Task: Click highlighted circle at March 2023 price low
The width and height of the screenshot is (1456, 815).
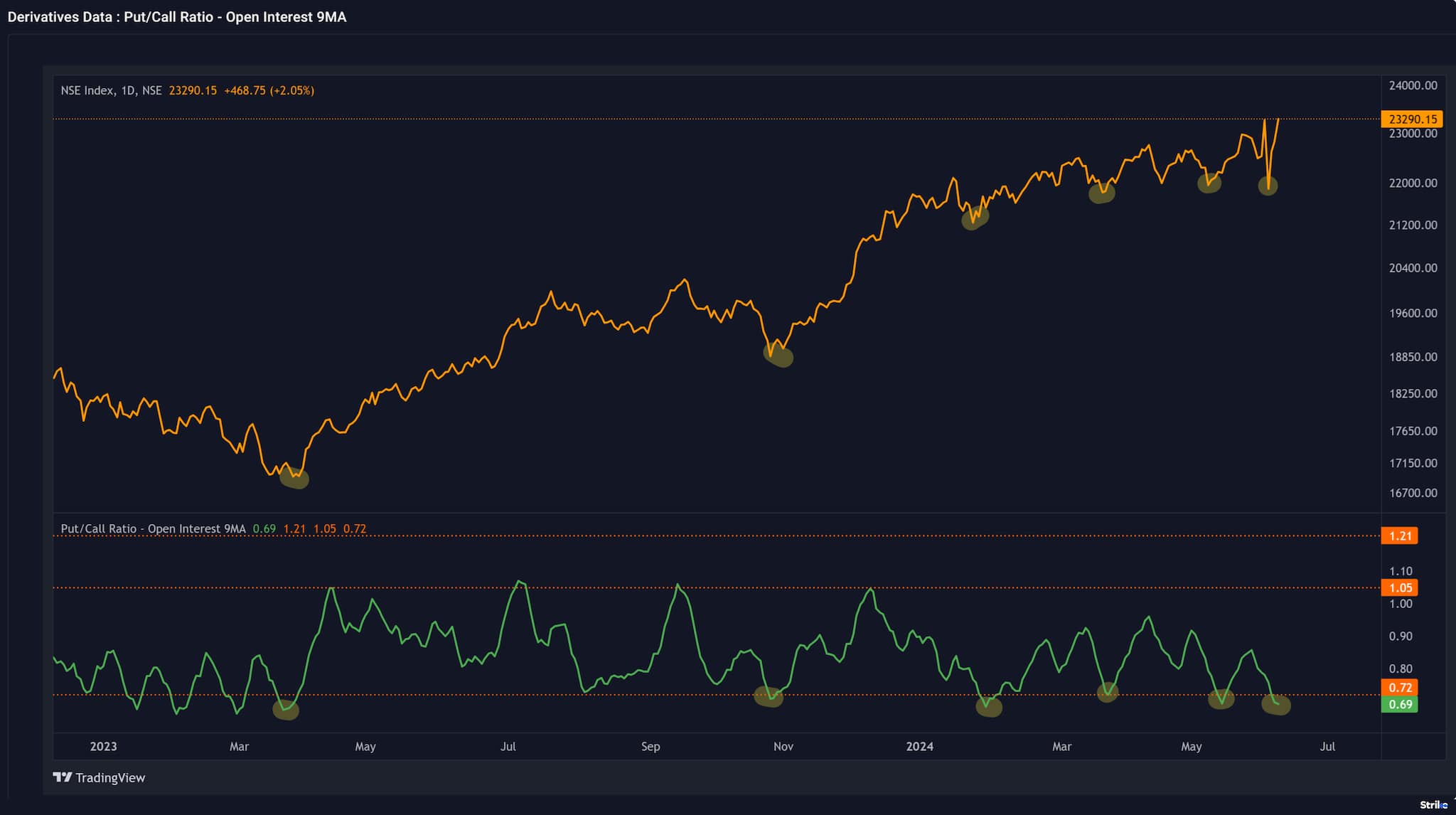Action: pos(294,478)
